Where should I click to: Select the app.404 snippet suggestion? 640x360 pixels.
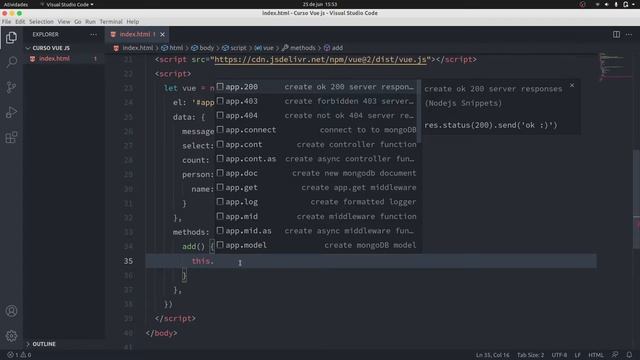tap(316, 116)
